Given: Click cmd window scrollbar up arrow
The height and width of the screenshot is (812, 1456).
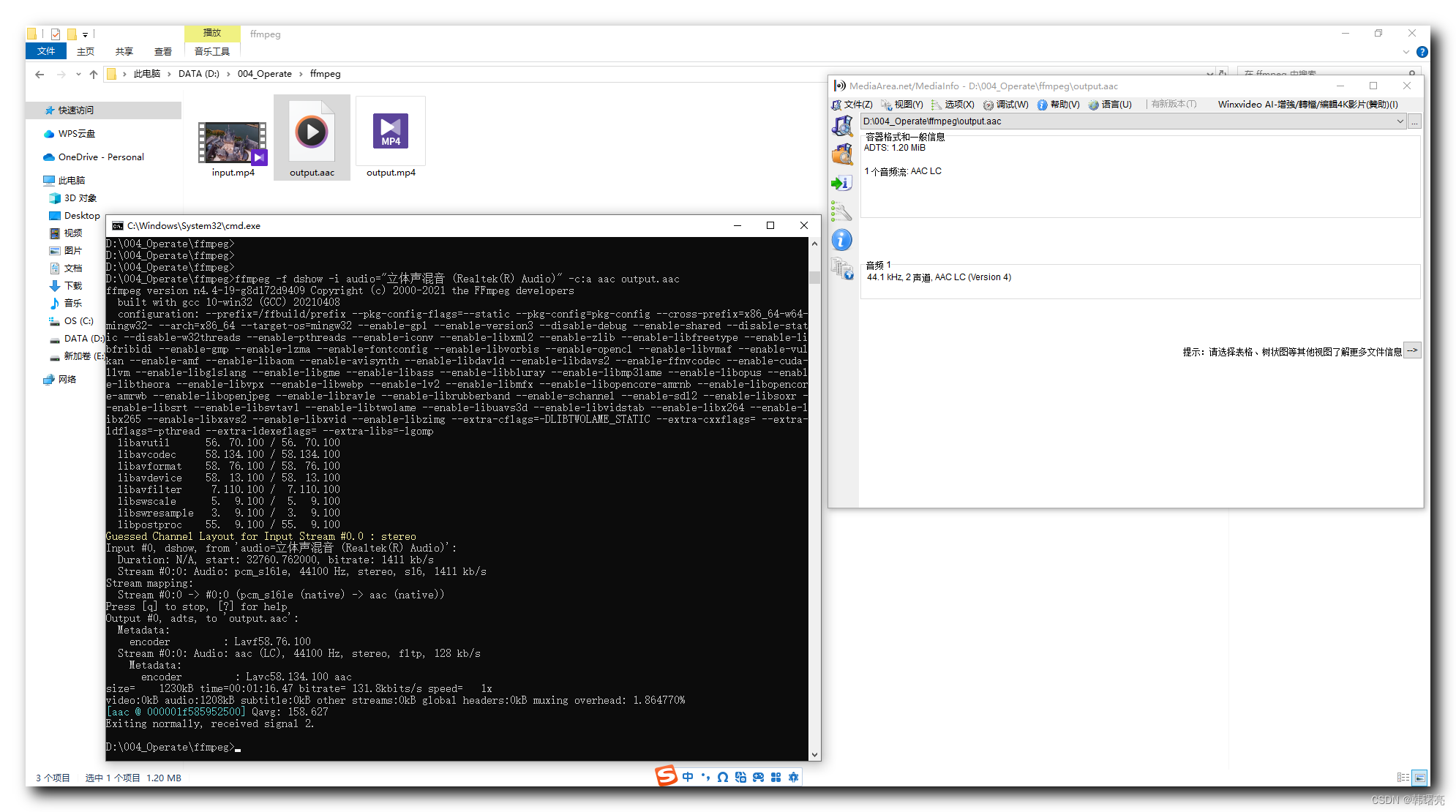Looking at the screenshot, I should pos(814,244).
